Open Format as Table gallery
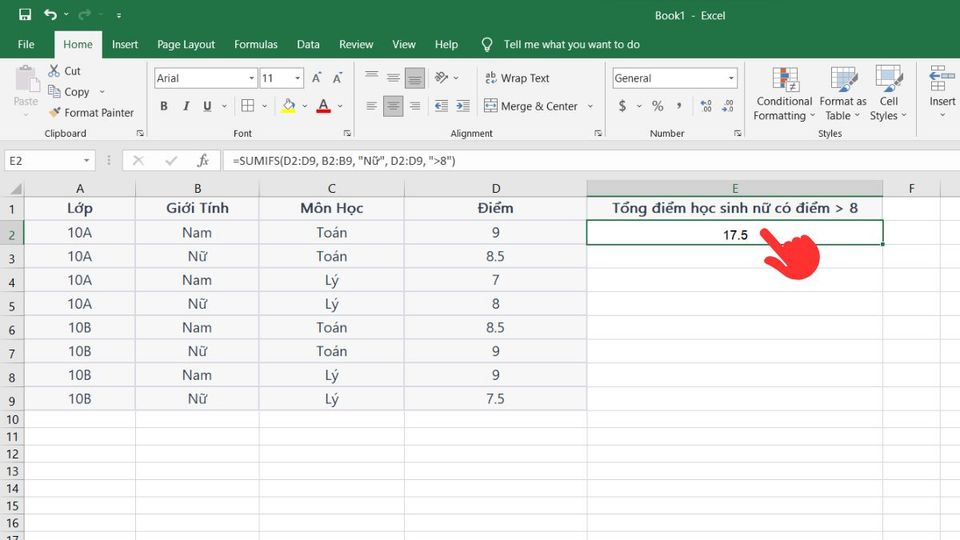960x540 pixels. click(842, 94)
